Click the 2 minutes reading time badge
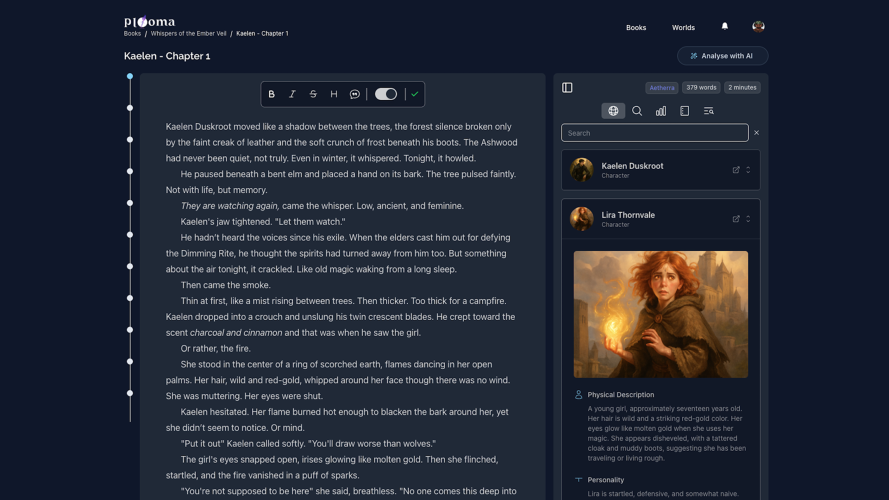 [x=742, y=87]
